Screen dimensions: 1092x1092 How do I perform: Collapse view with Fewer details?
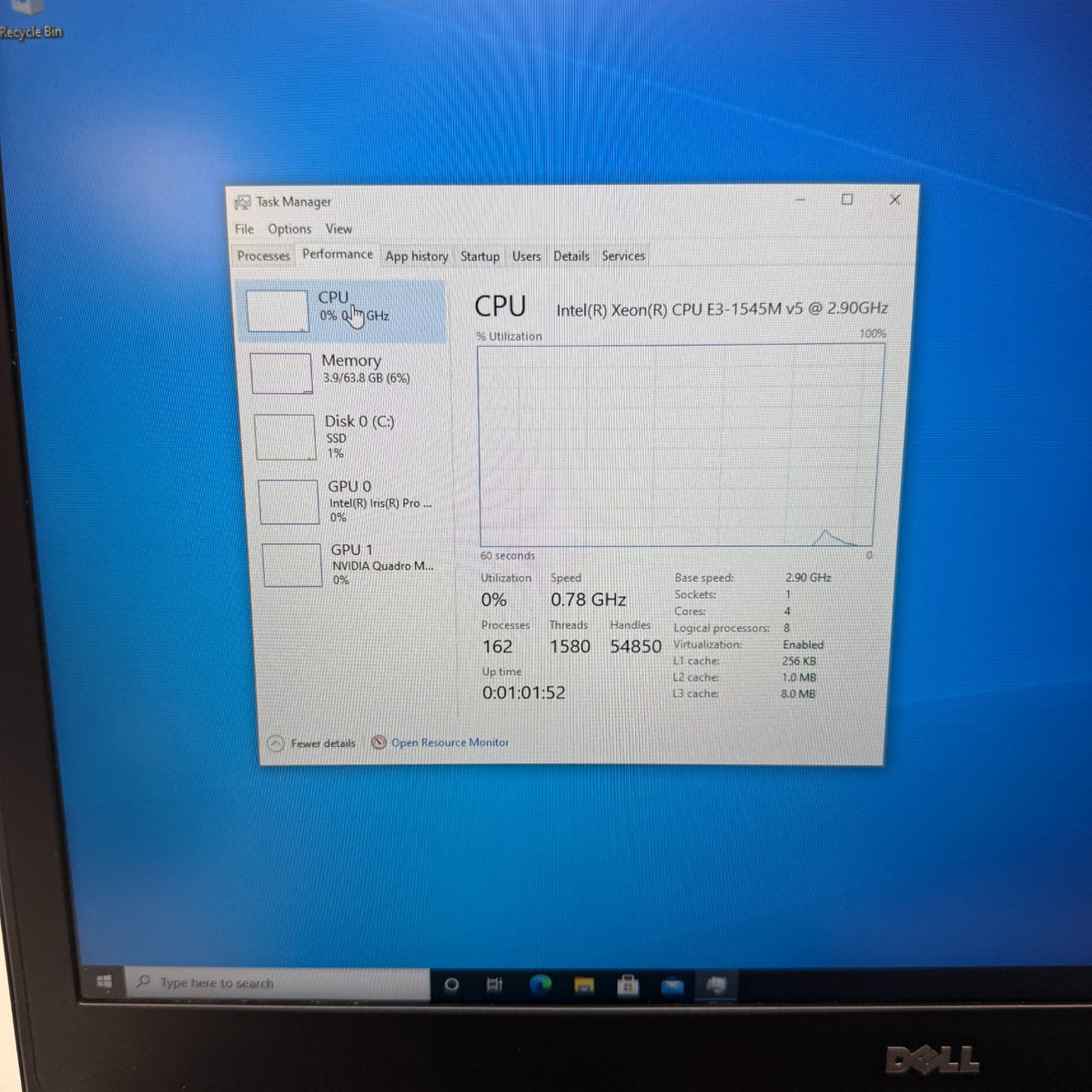312,743
